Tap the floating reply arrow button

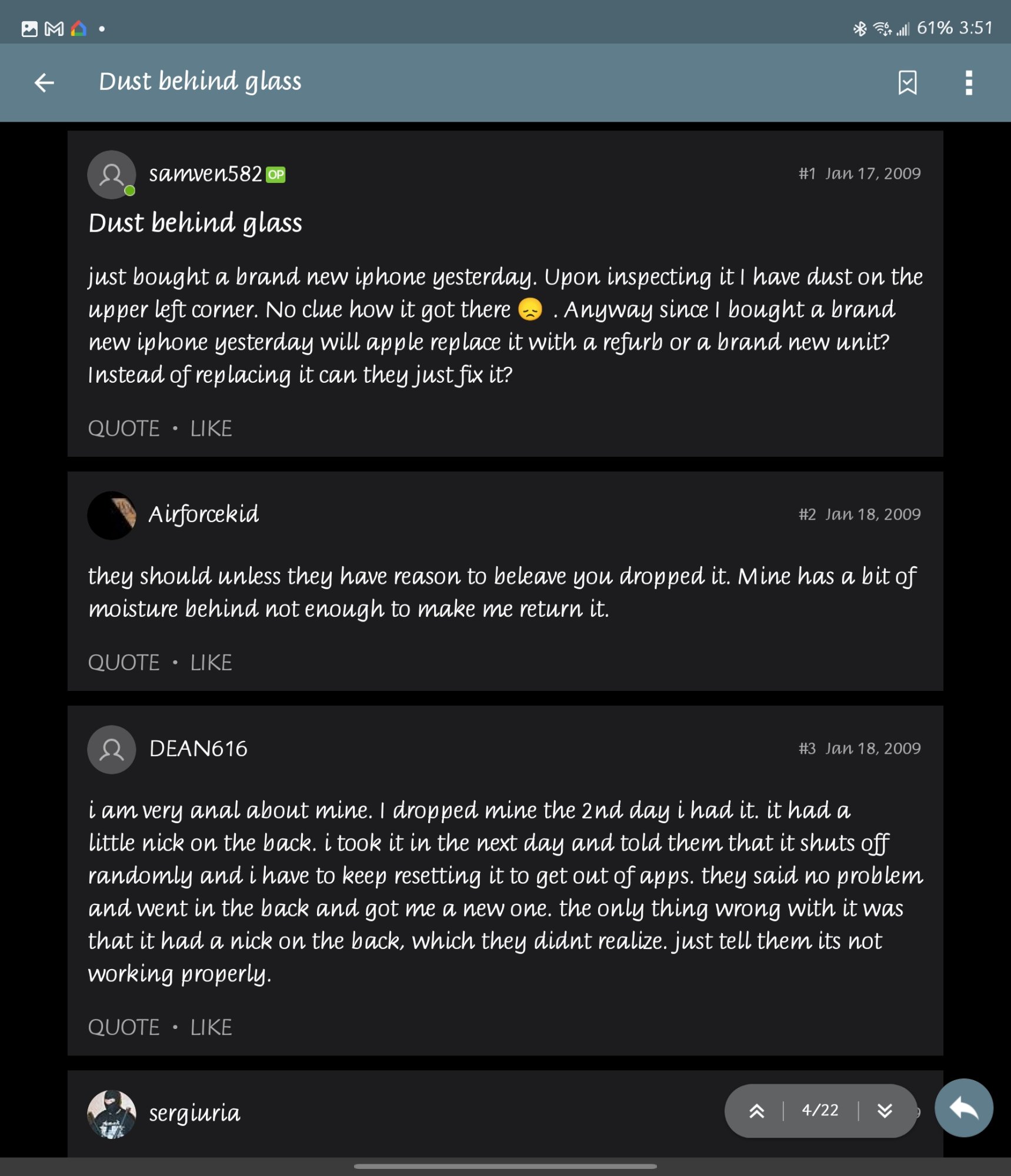click(963, 1108)
